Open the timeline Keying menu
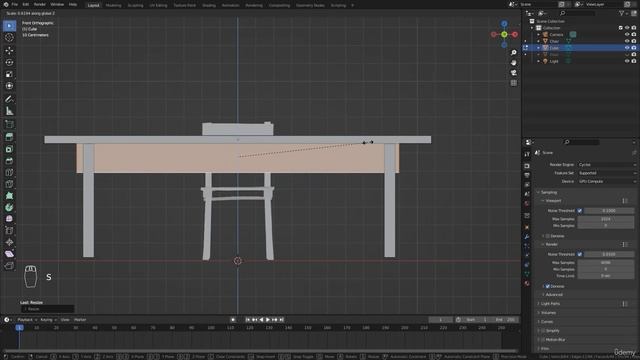The height and width of the screenshot is (360, 640). (x=47, y=320)
